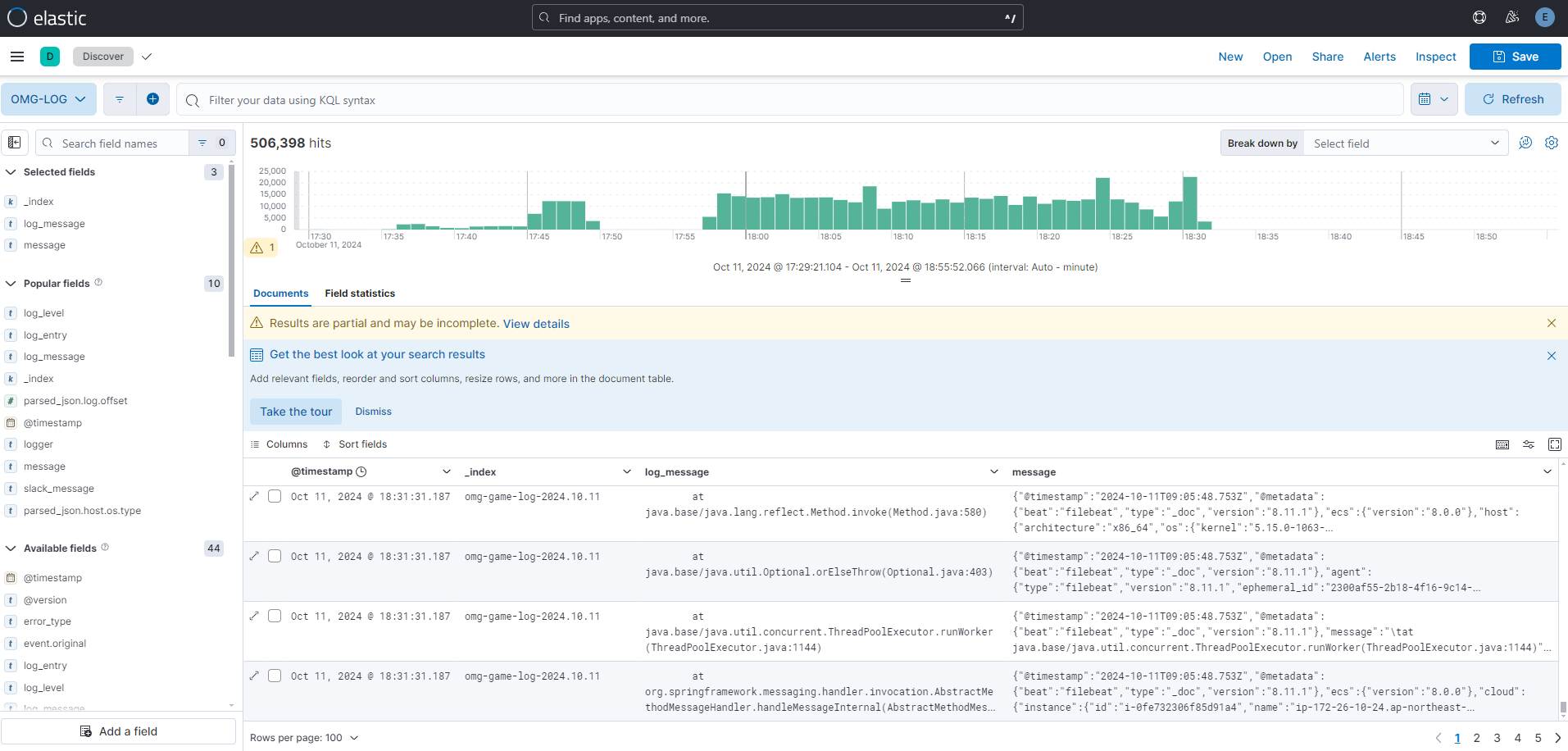Open the Inspect menu item
The height and width of the screenshot is (751, 1568).
click(x=1435, y=57)
